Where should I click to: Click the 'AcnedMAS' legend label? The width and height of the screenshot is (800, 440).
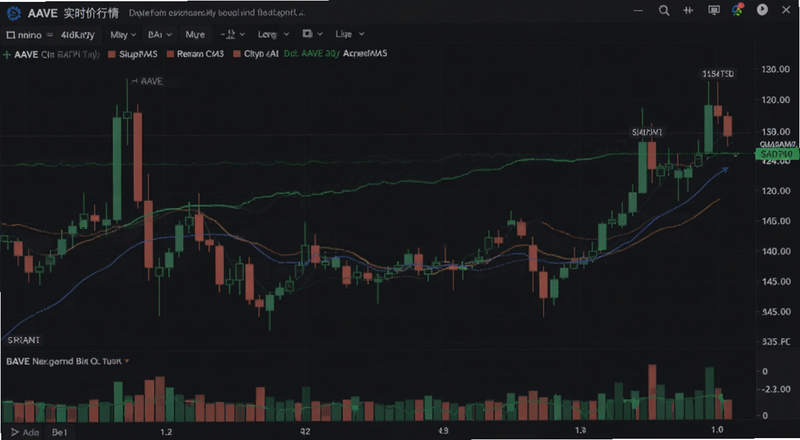(x=365, y=54)
